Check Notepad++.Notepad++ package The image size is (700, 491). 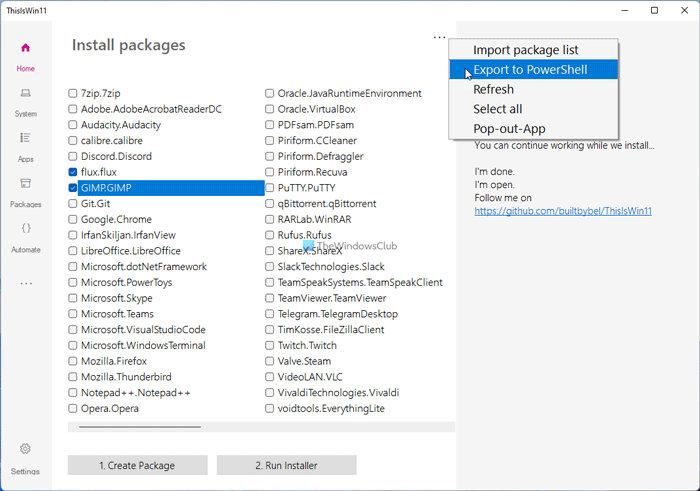point(73,393)
